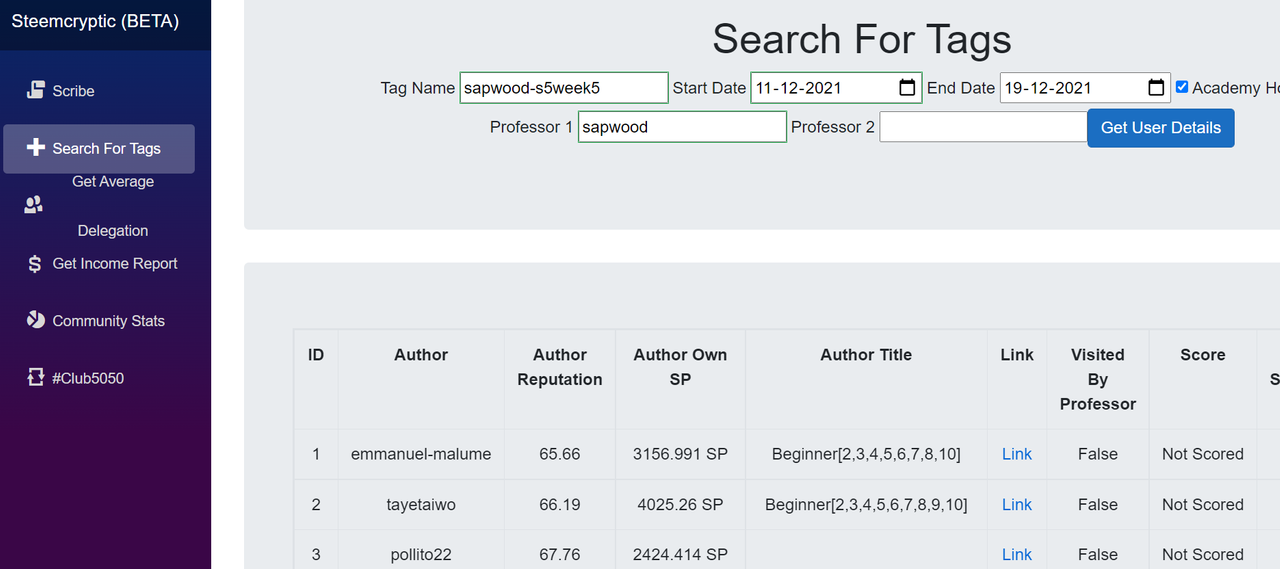This screenshot has width=1280, height=569.
Task: Focus the Start Date field
Action: (836, 88)
